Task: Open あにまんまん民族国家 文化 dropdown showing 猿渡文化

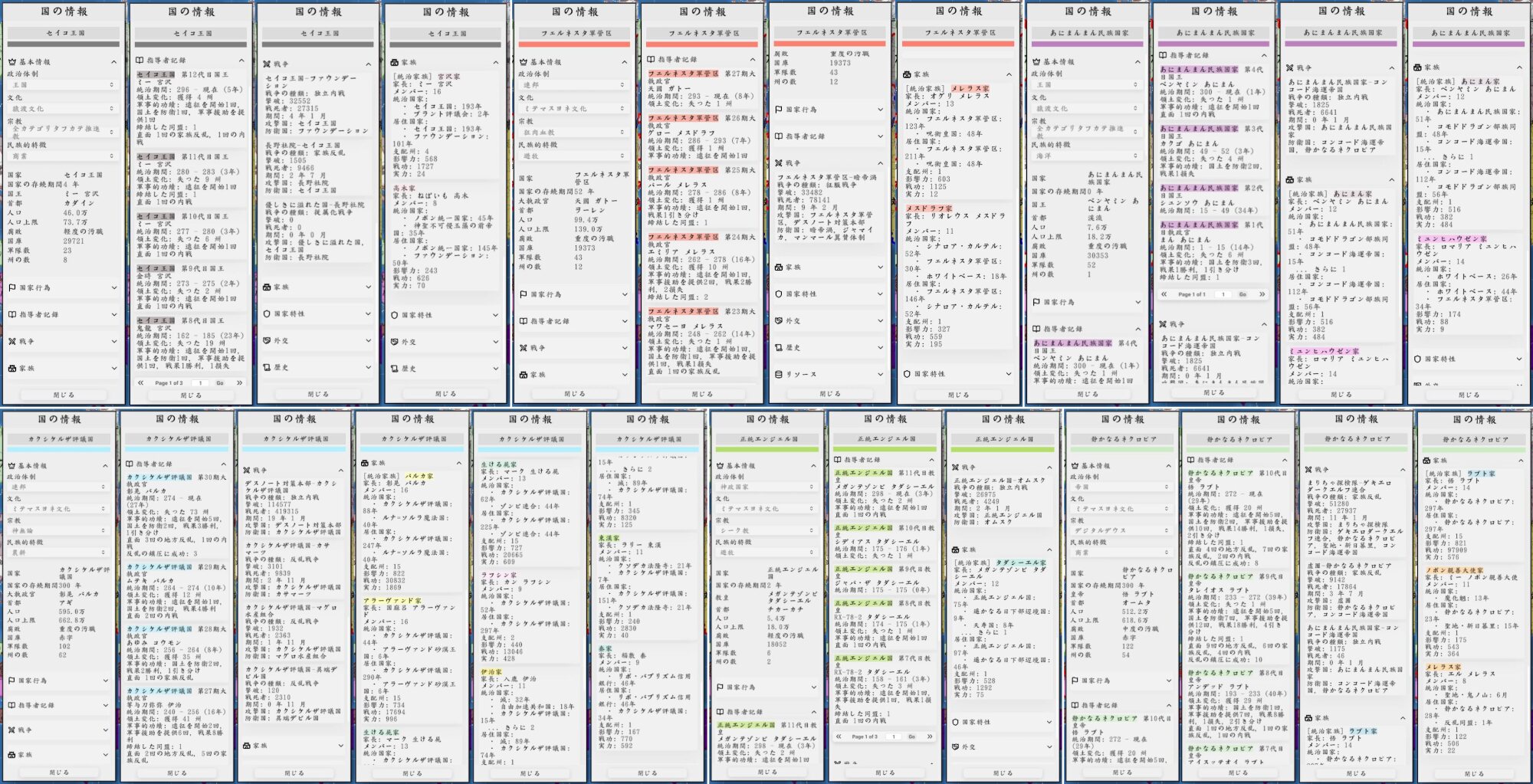Action: [1085, 109]
